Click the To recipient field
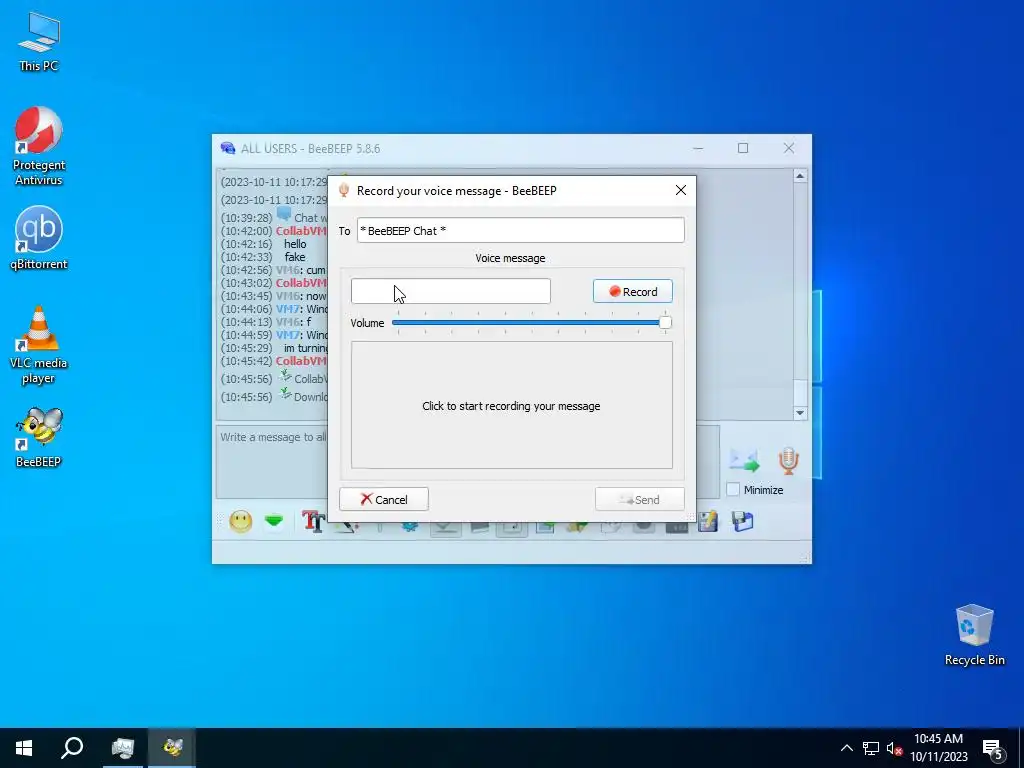 coord(520,231)
